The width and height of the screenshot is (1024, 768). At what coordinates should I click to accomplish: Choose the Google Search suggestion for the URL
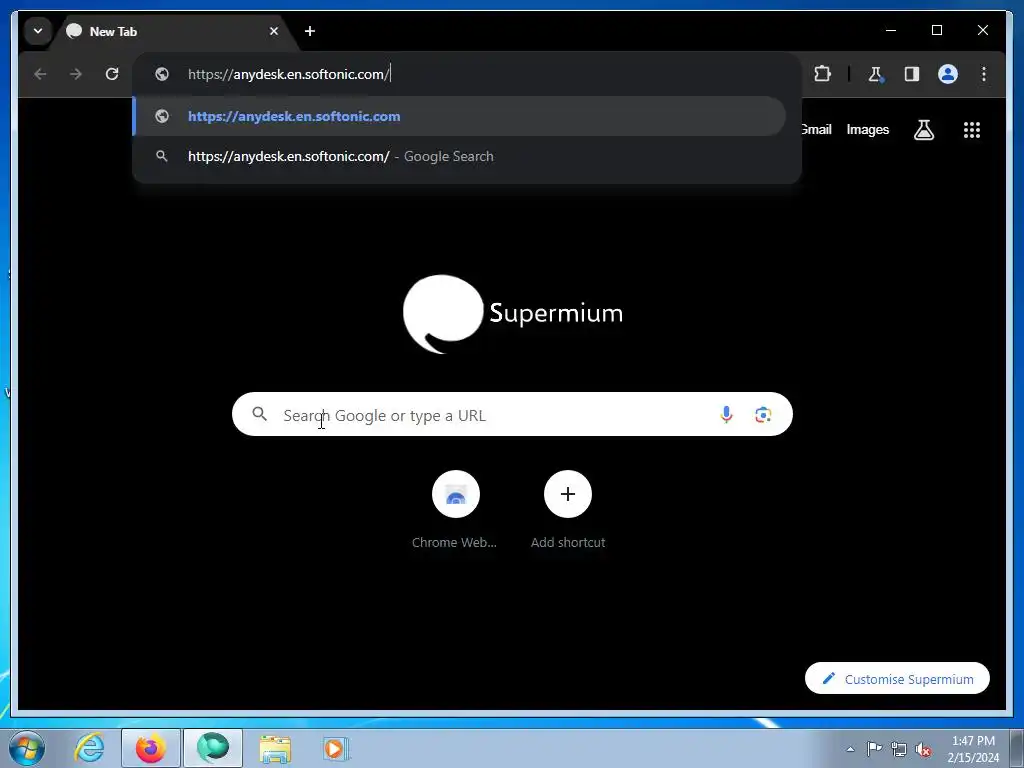459,156
